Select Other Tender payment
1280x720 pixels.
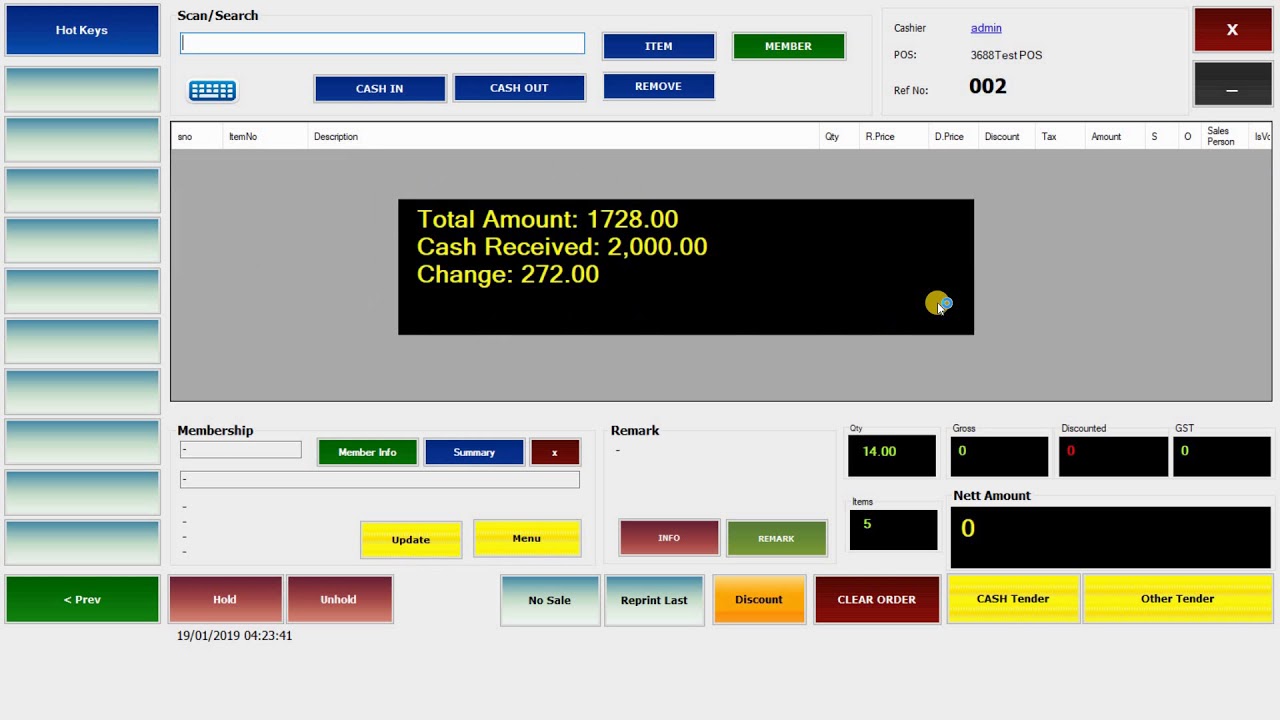(x=1177, y=598)
